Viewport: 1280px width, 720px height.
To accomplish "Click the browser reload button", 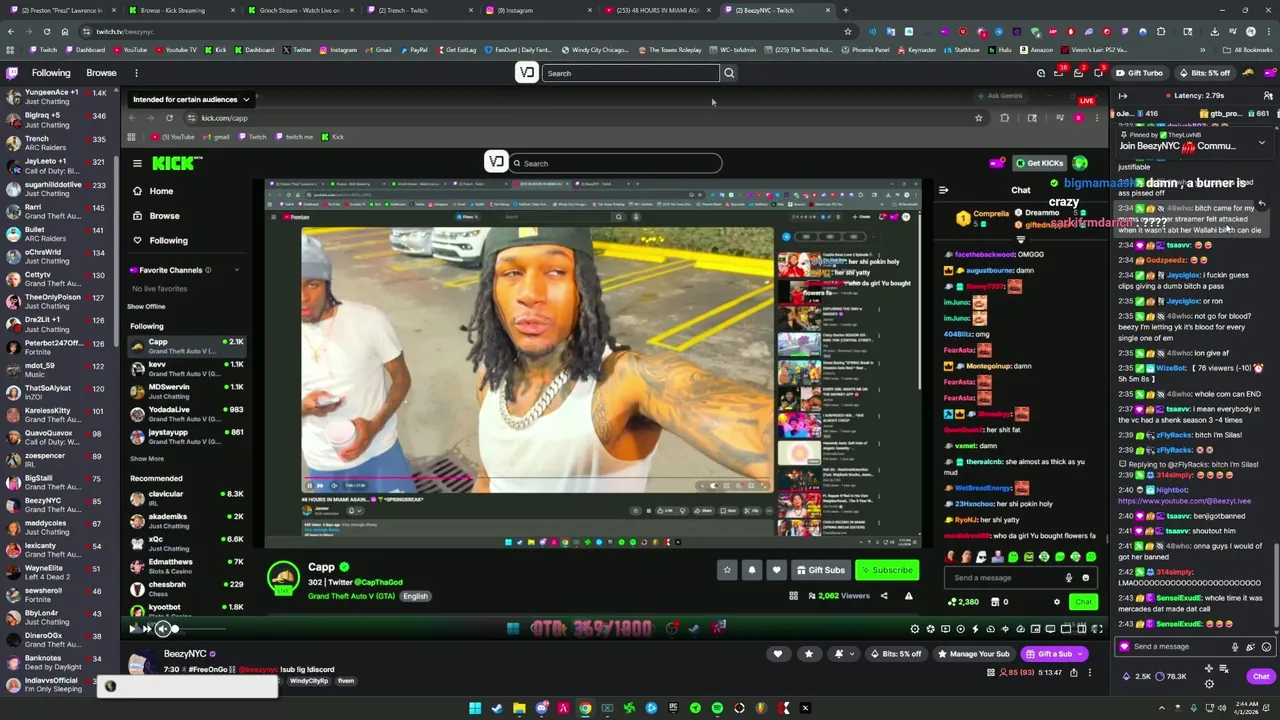I will click(x=46, y=31).
